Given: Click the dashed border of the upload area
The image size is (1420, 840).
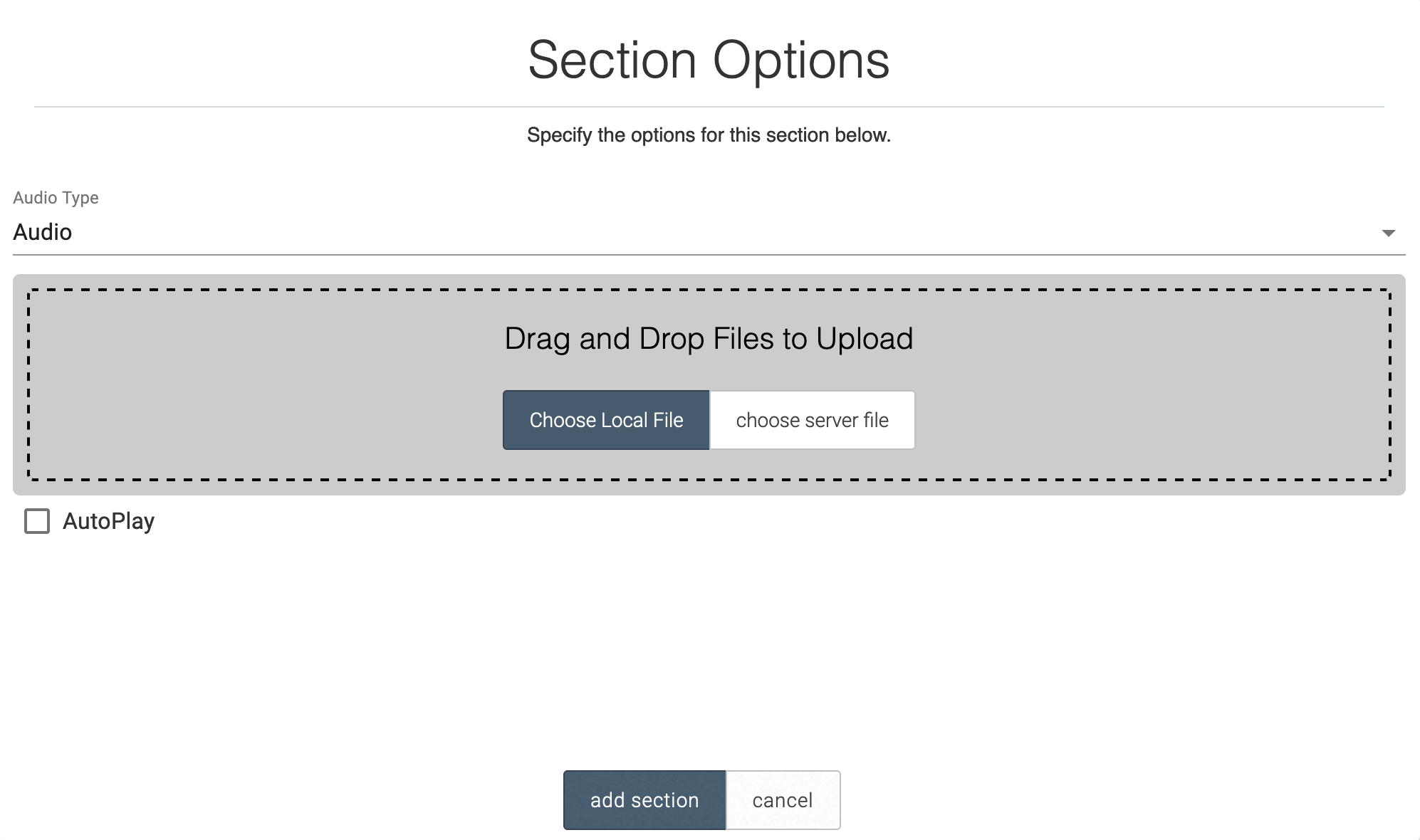Looking at the screenshot, I should [x=28, y=384].
